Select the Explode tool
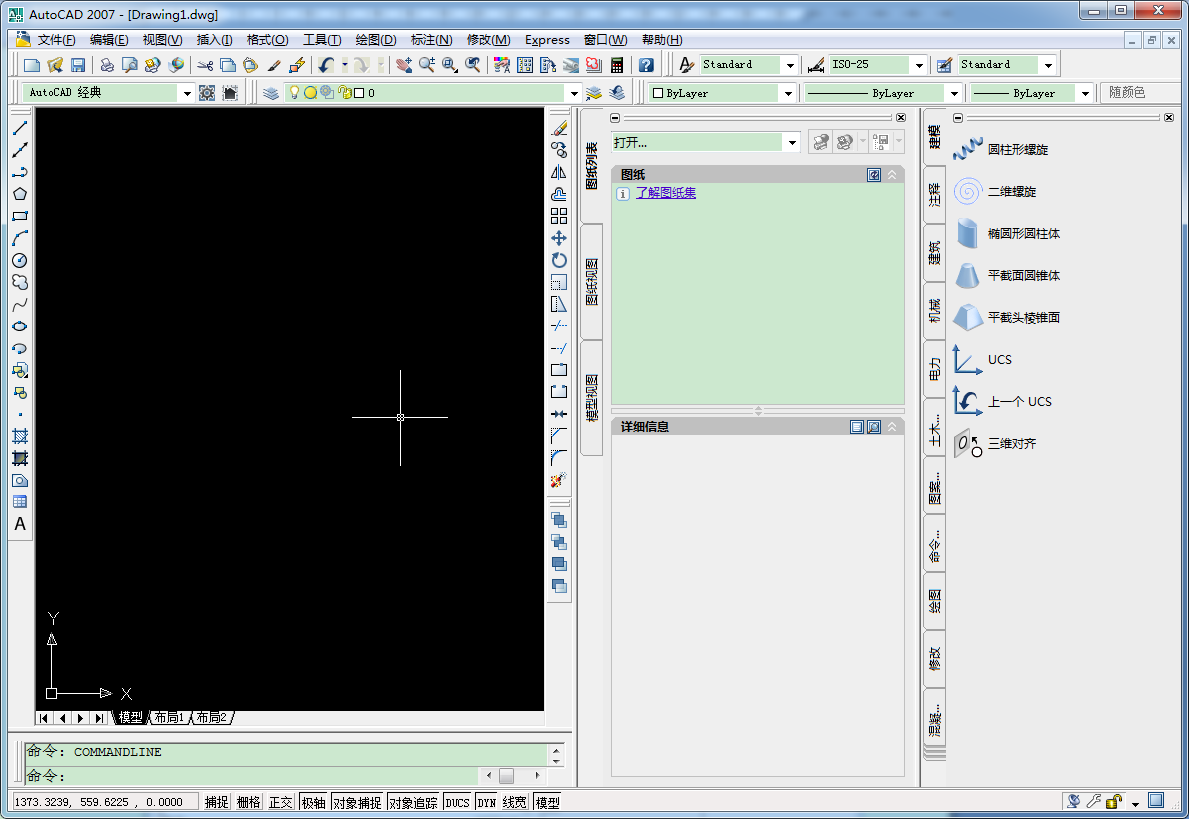Screen dimensions: 1189x819 pyautogui.click(x=559, y=480)
